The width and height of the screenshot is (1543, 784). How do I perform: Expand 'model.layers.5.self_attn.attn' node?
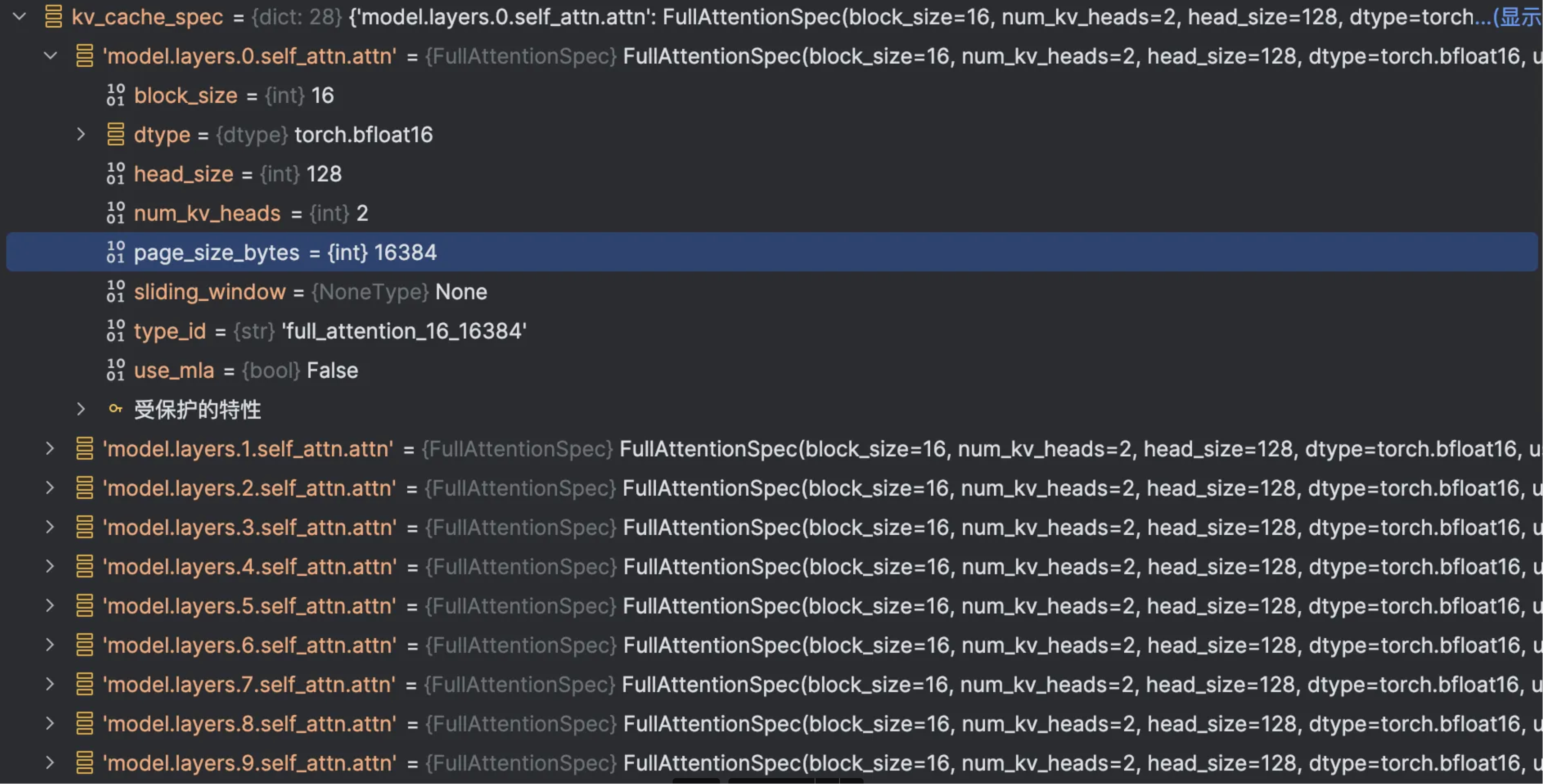coord(50,605)
